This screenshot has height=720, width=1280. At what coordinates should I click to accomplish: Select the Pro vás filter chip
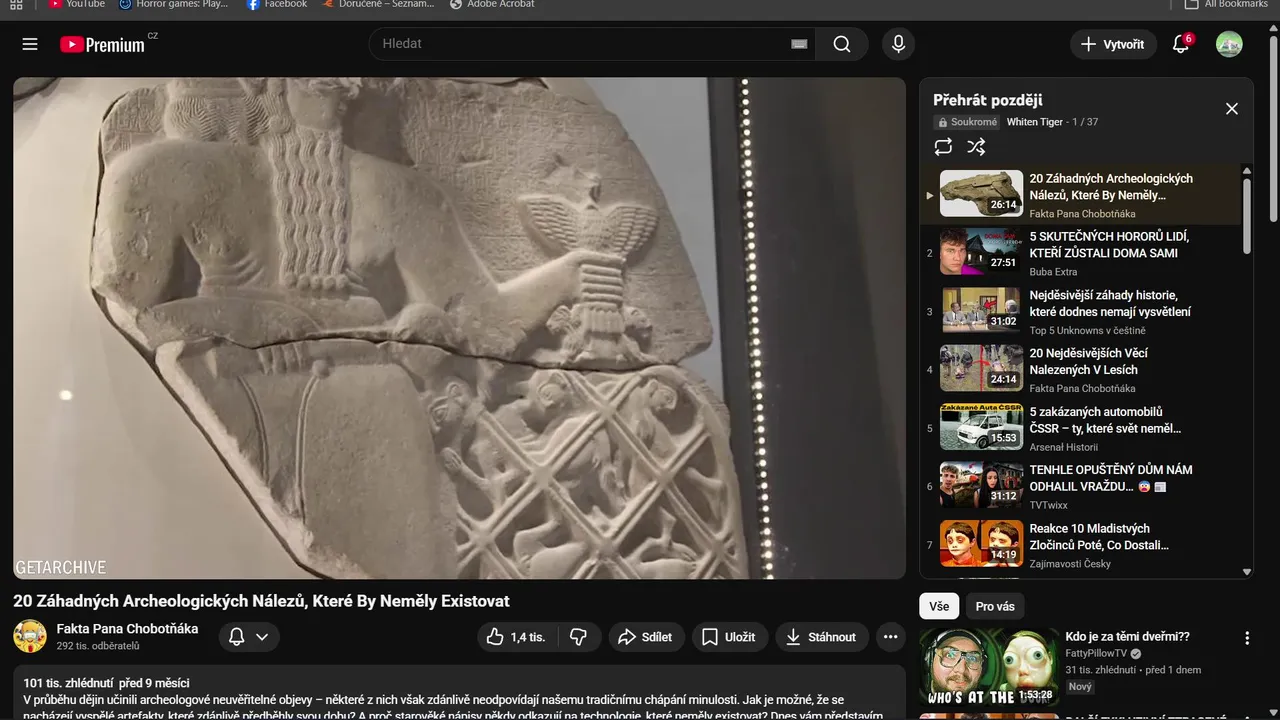click(995, 607)
